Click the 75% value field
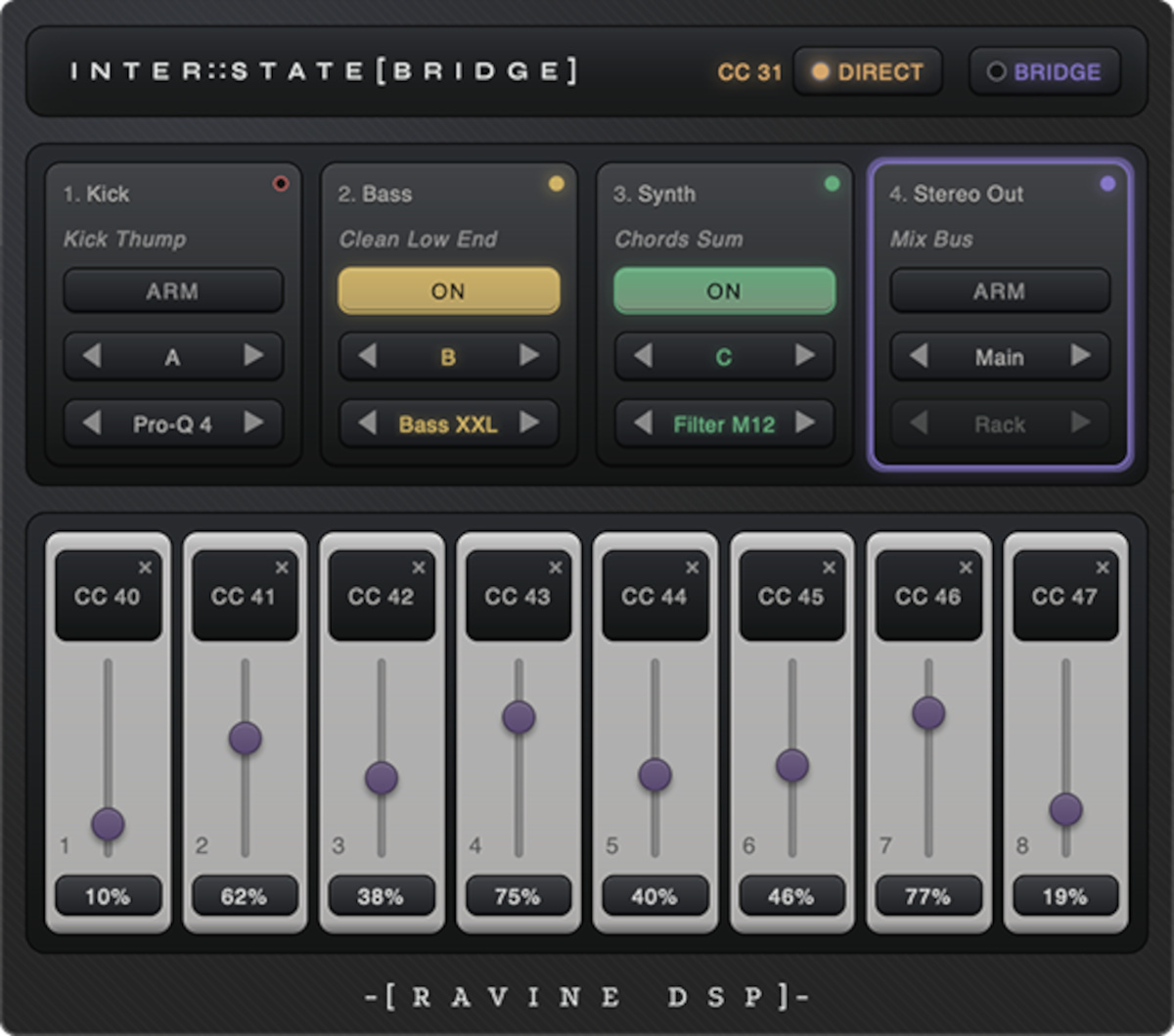Viewport: 1174px width, 1036px height. pyautogui.click(x=519, y=895)
